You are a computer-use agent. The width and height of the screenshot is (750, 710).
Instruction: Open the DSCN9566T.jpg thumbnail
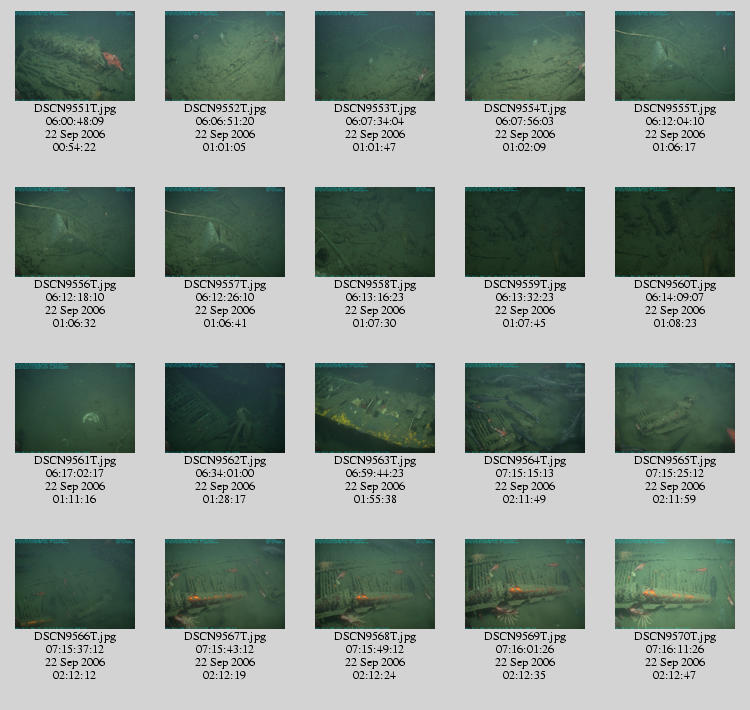(75, 584)
